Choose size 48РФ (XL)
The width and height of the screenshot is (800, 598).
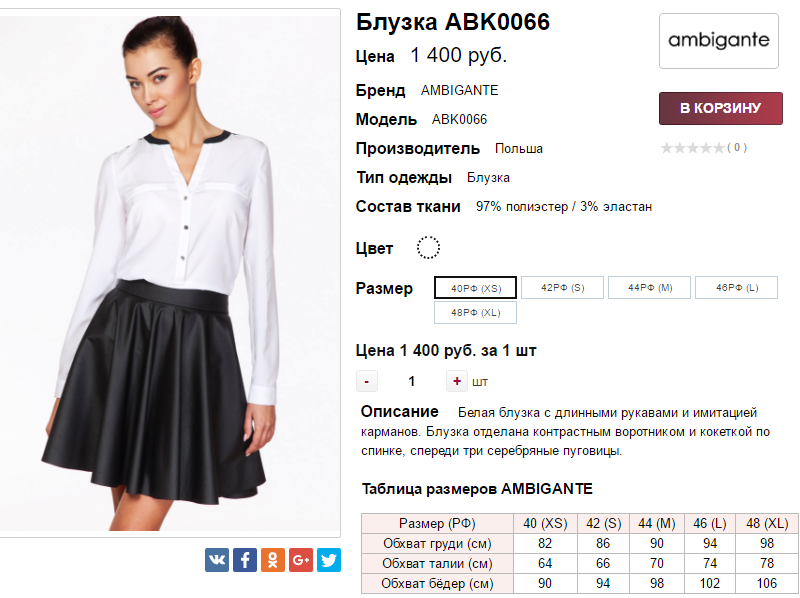(476, 313)
